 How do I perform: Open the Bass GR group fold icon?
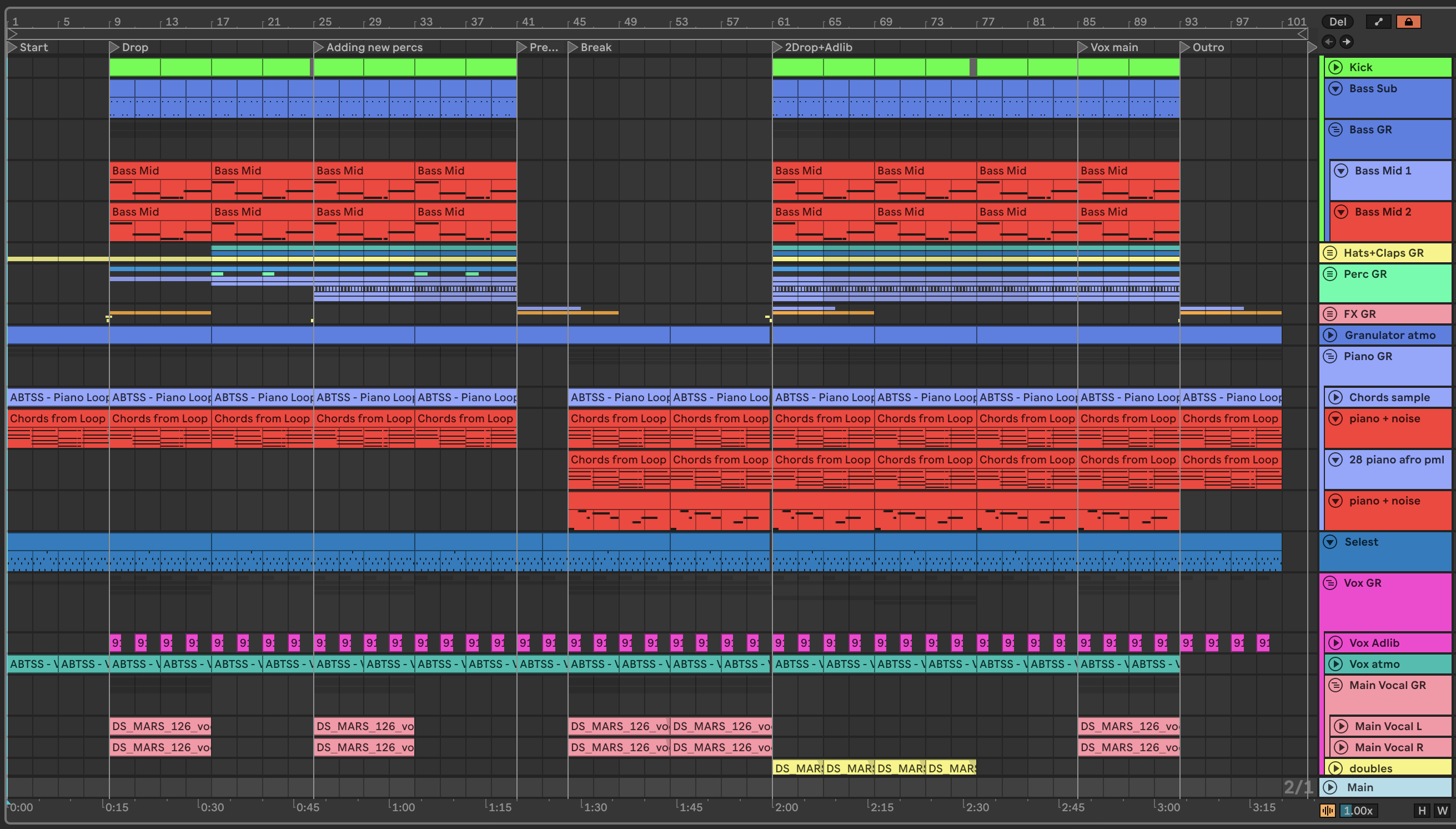1335,129
